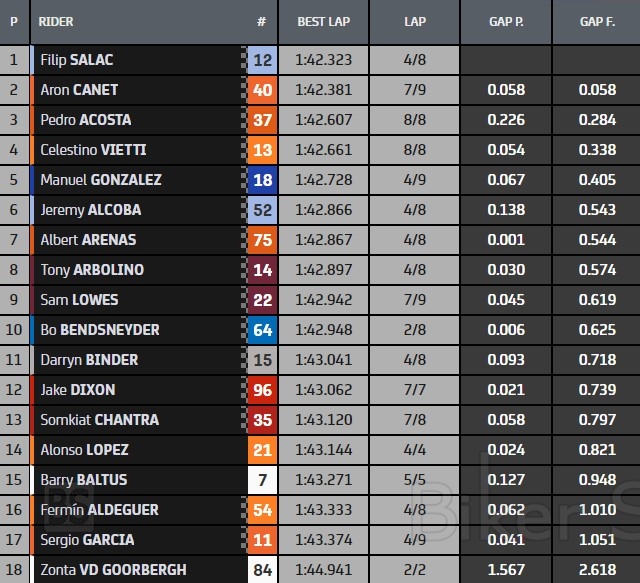Click orange number badge 37
Image resolution: width=640 pixels, height=583 pixels.
(263, 120)
